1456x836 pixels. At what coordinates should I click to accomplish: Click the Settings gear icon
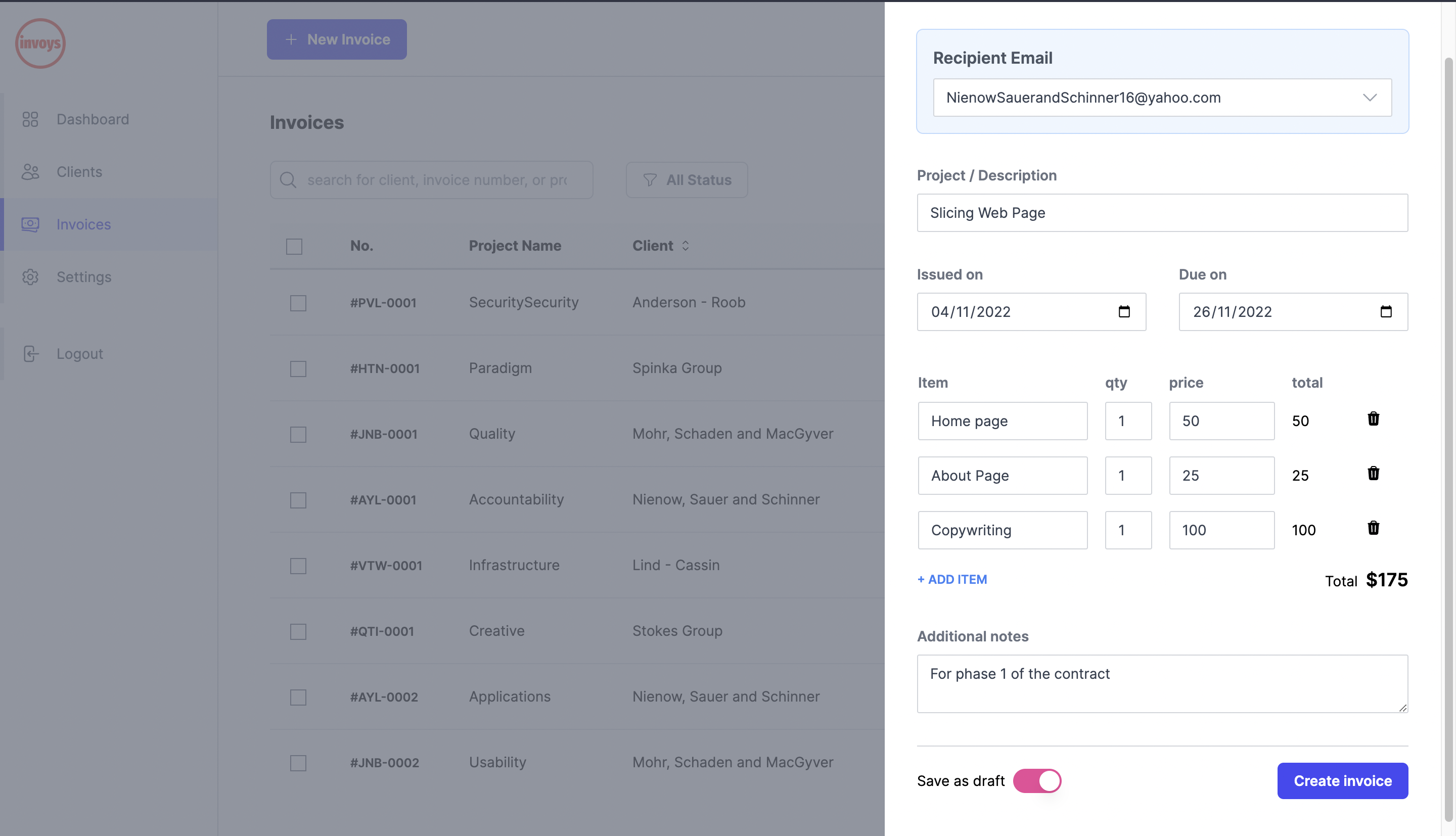(30, 277)
